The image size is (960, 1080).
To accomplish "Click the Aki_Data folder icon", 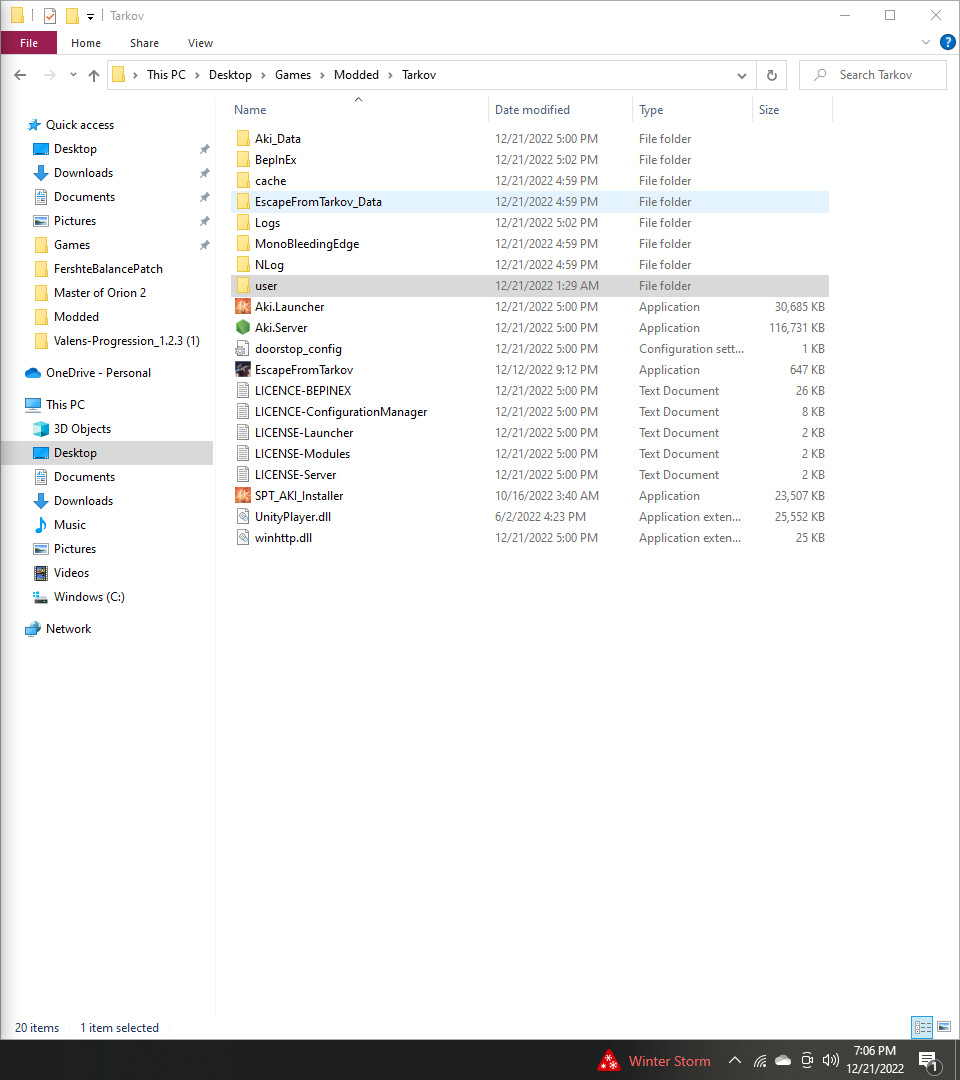I will tap(242, 138).
